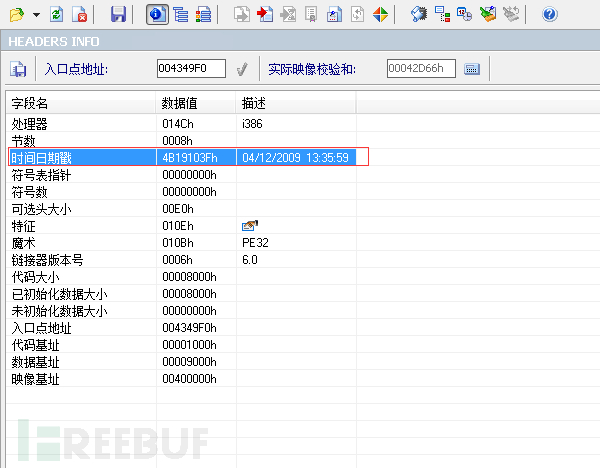
Task: Open the Data Directories tree icon
Action: (x=180, y=15)
